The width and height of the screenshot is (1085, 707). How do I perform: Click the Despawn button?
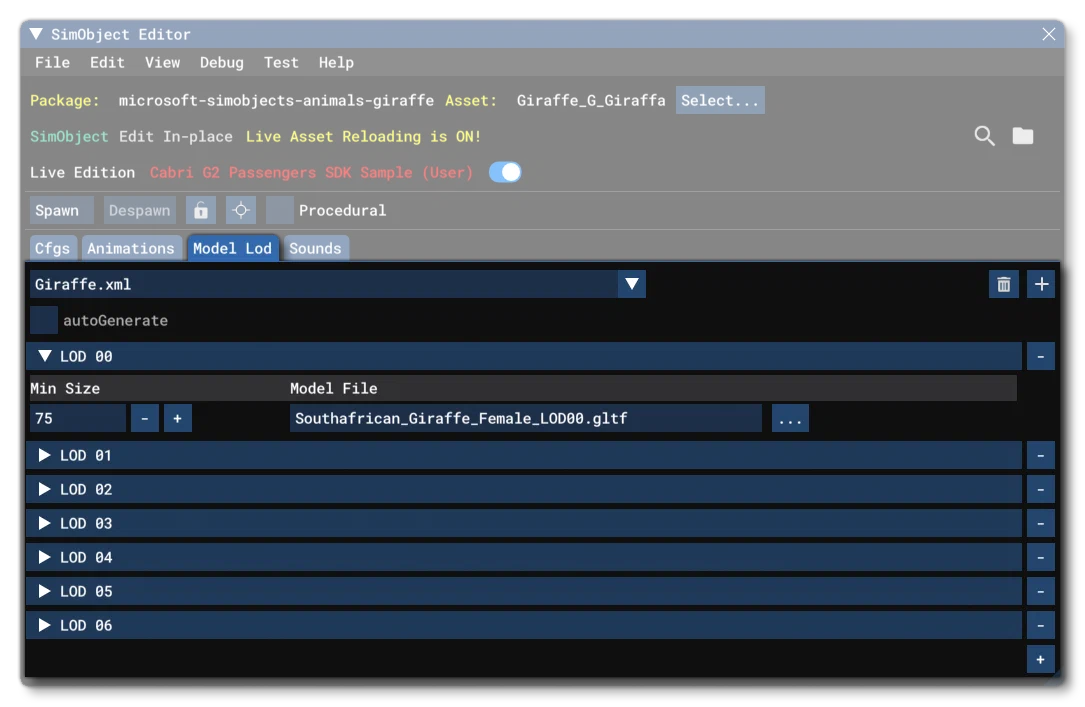139,210
